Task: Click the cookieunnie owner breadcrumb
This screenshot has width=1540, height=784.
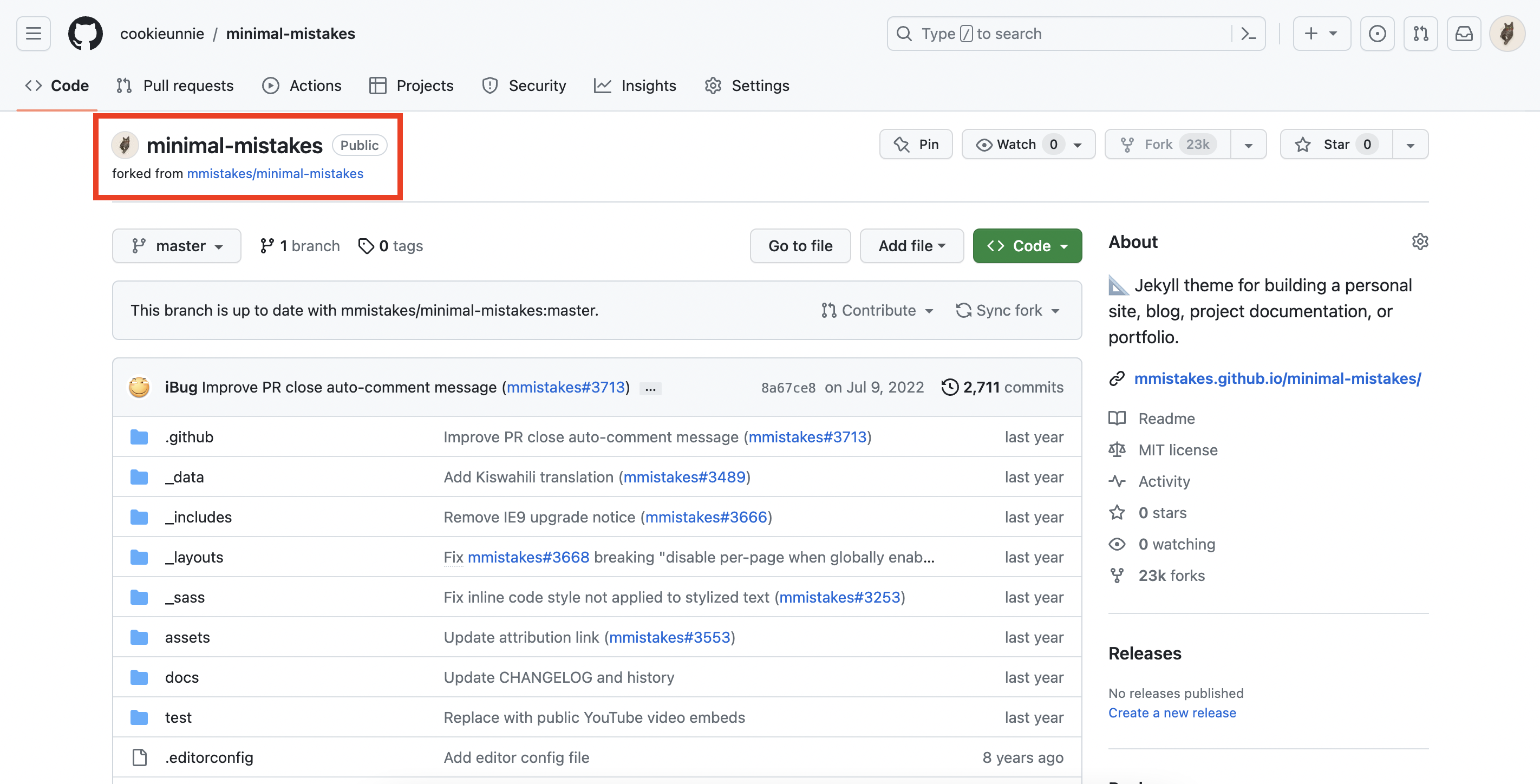Action: 162,34
